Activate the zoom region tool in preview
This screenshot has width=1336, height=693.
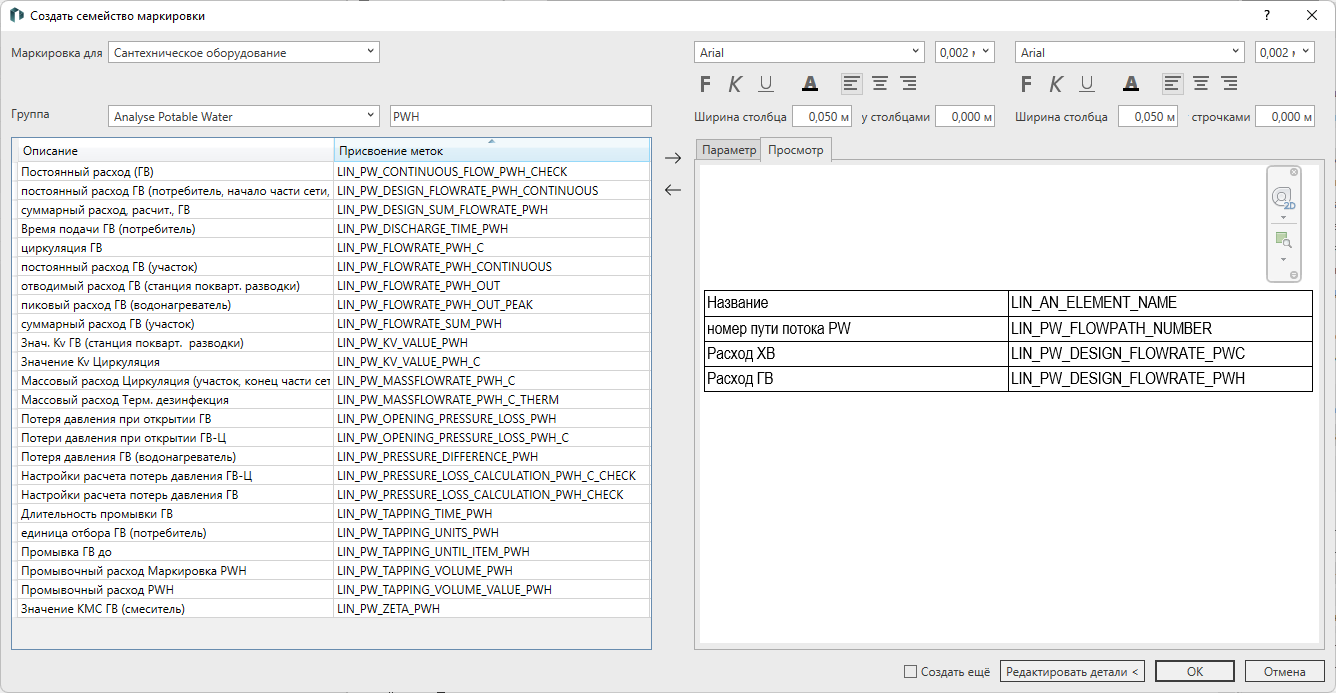tap(1282, 240)
